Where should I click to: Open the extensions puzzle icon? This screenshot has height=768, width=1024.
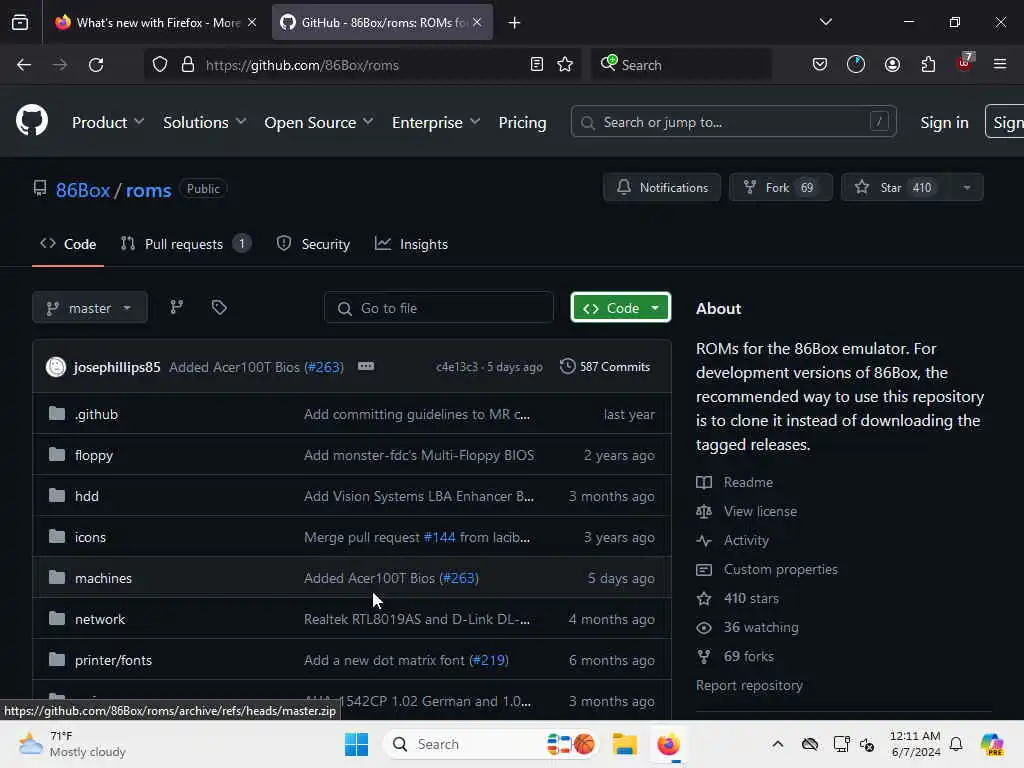click(x=928, y=64)
